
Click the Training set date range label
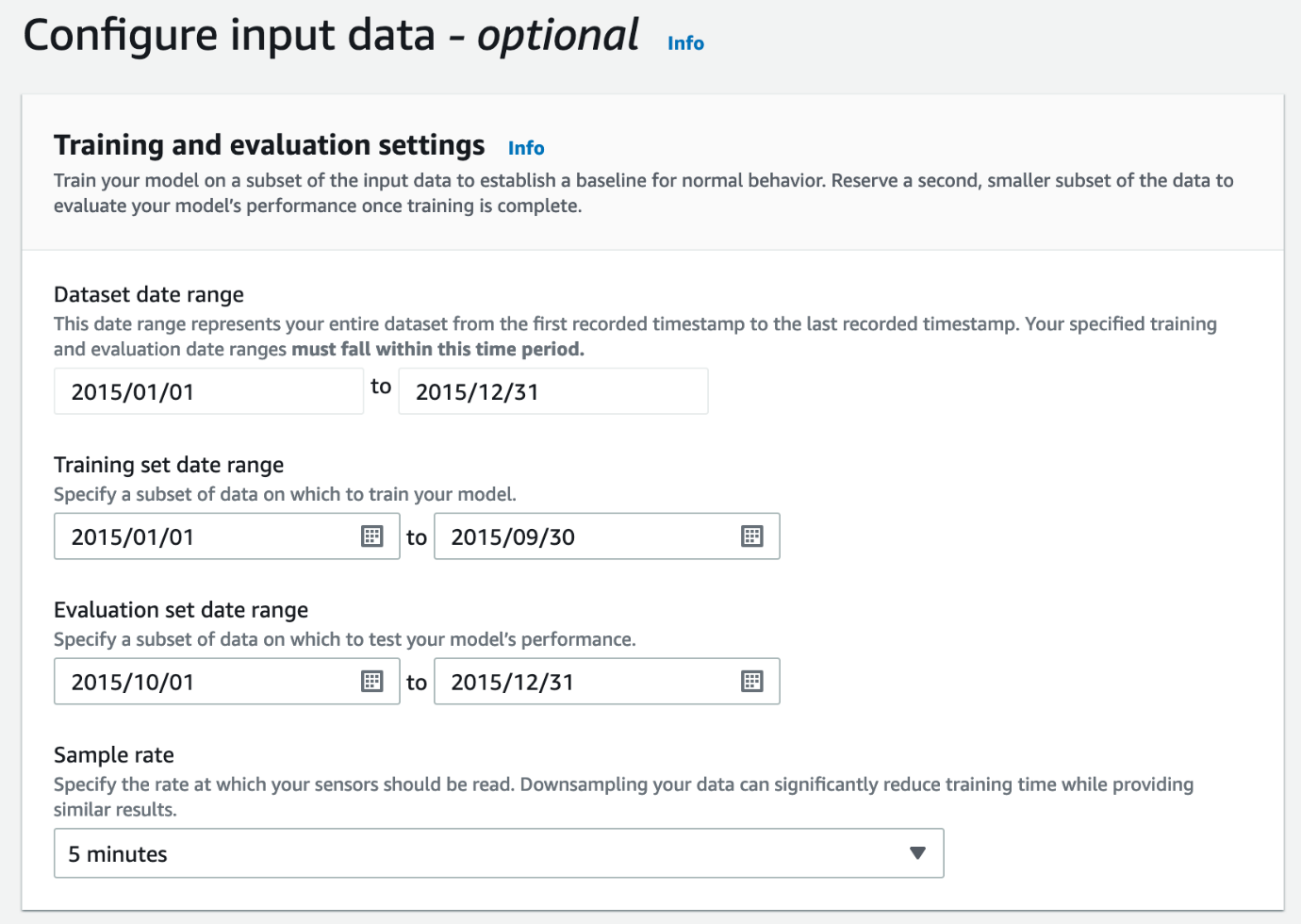(x=169, y=465)
